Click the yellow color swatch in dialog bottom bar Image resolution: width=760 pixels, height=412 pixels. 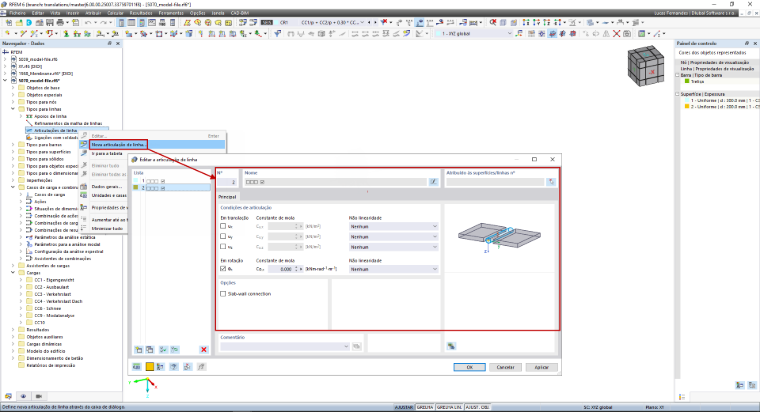(x=150, y=367)
